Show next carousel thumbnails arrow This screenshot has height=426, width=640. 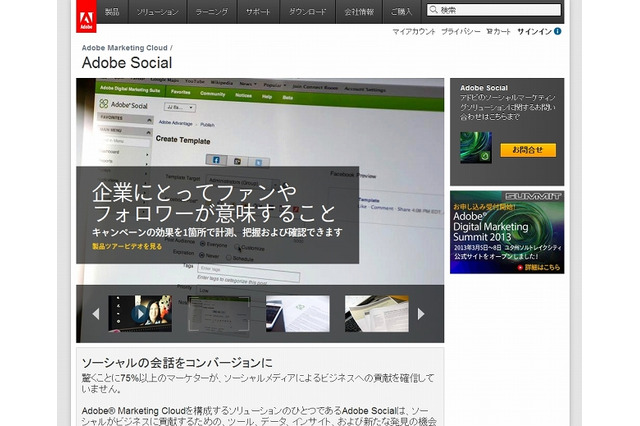tap(421, 314)
